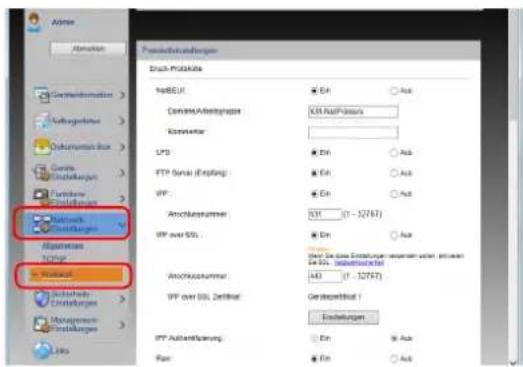Open the Allgemein submenu entry
The image size is (523, 367).
point(63,246)
